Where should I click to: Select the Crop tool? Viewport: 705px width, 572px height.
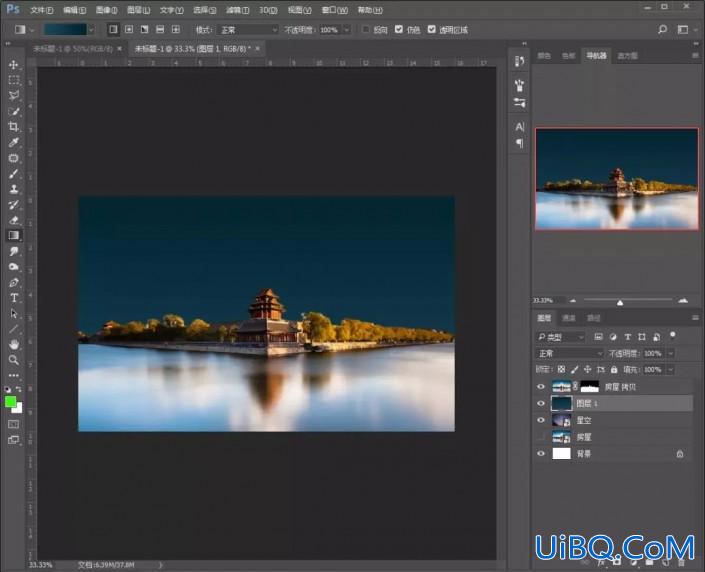point(13,127)
